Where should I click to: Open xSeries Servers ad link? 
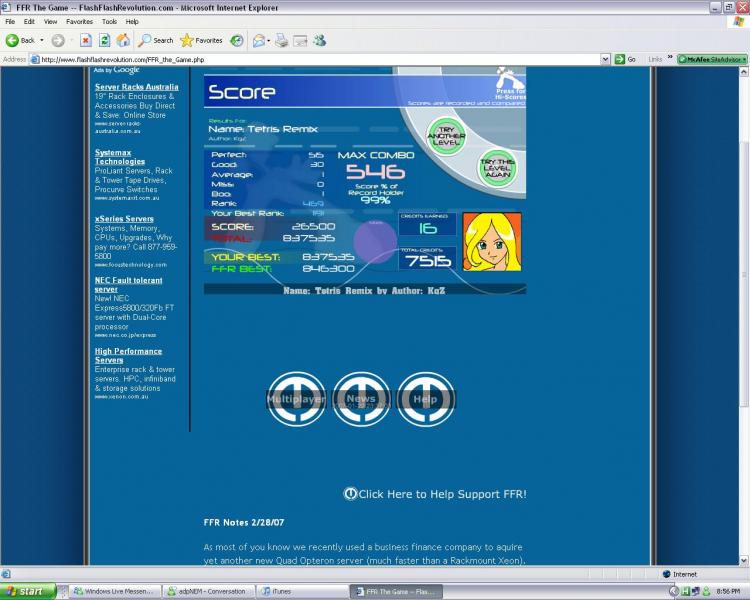coord(124,219)
